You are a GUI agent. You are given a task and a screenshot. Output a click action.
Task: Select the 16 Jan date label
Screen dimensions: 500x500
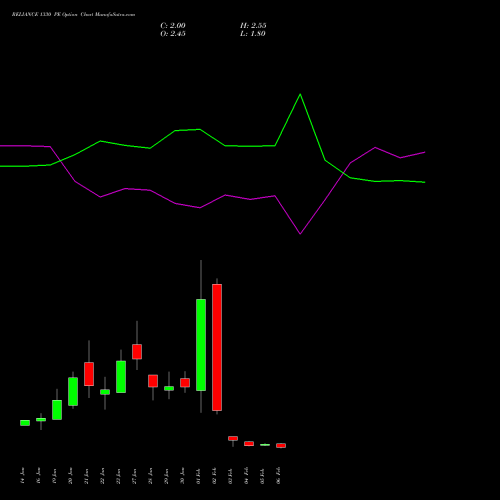pos(38,475)
